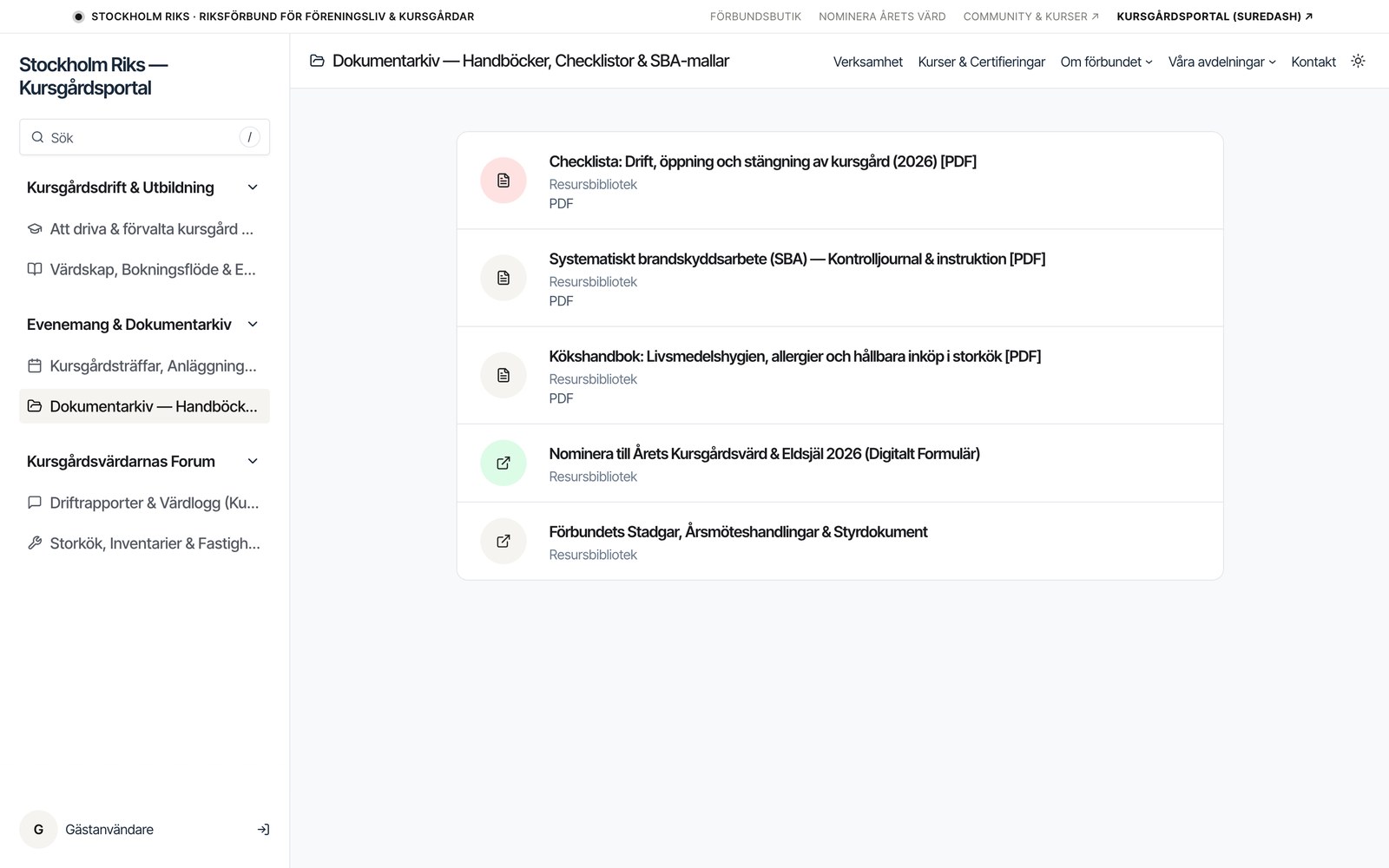The height and width of the screenshot is (868, 1389).
Task: Open Nominera till Årets Kursgårdsvärd form title
Action: click(x=764, y=453)
